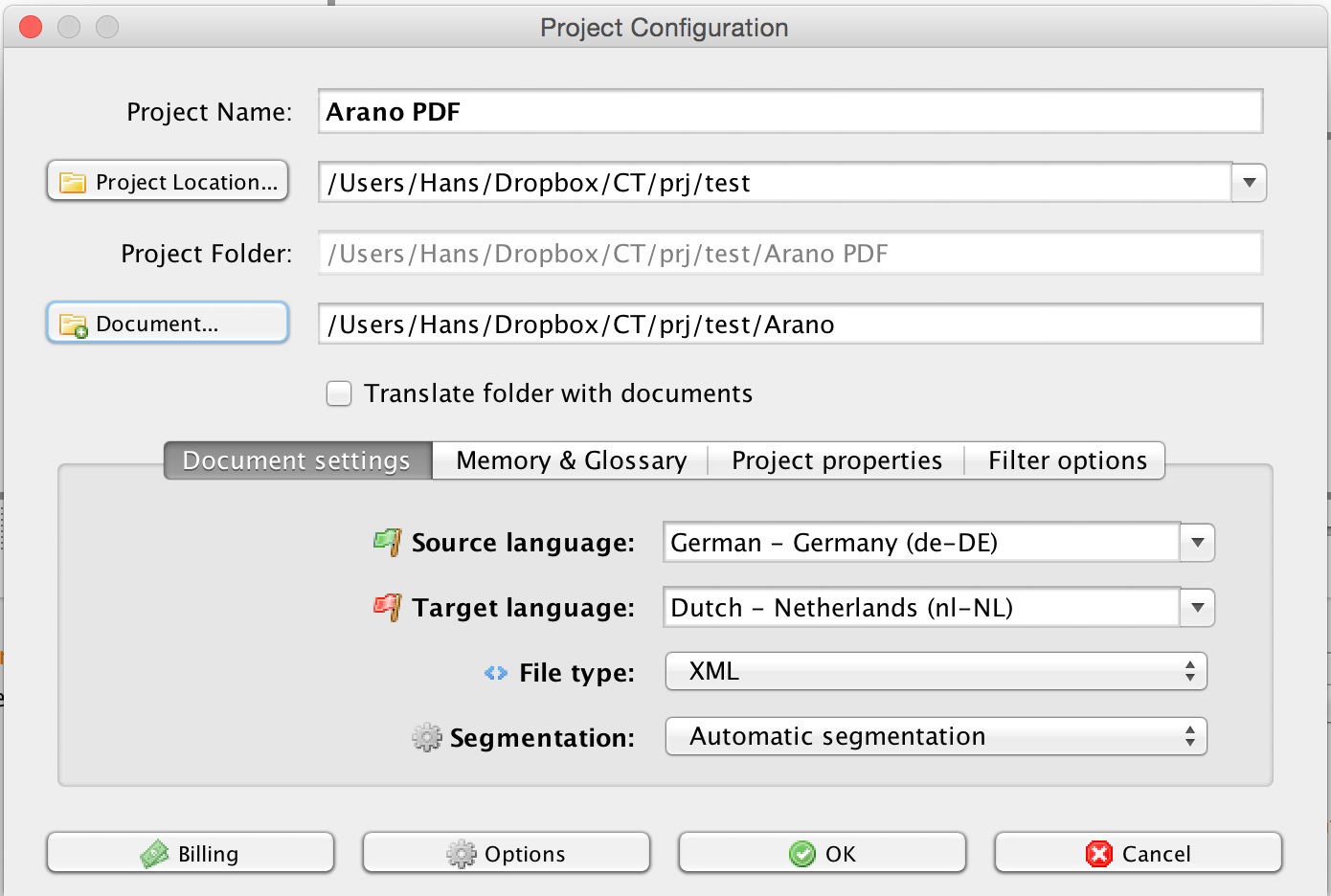Click into the Project Name text field
1331x896 pixels.
(790, 112)
